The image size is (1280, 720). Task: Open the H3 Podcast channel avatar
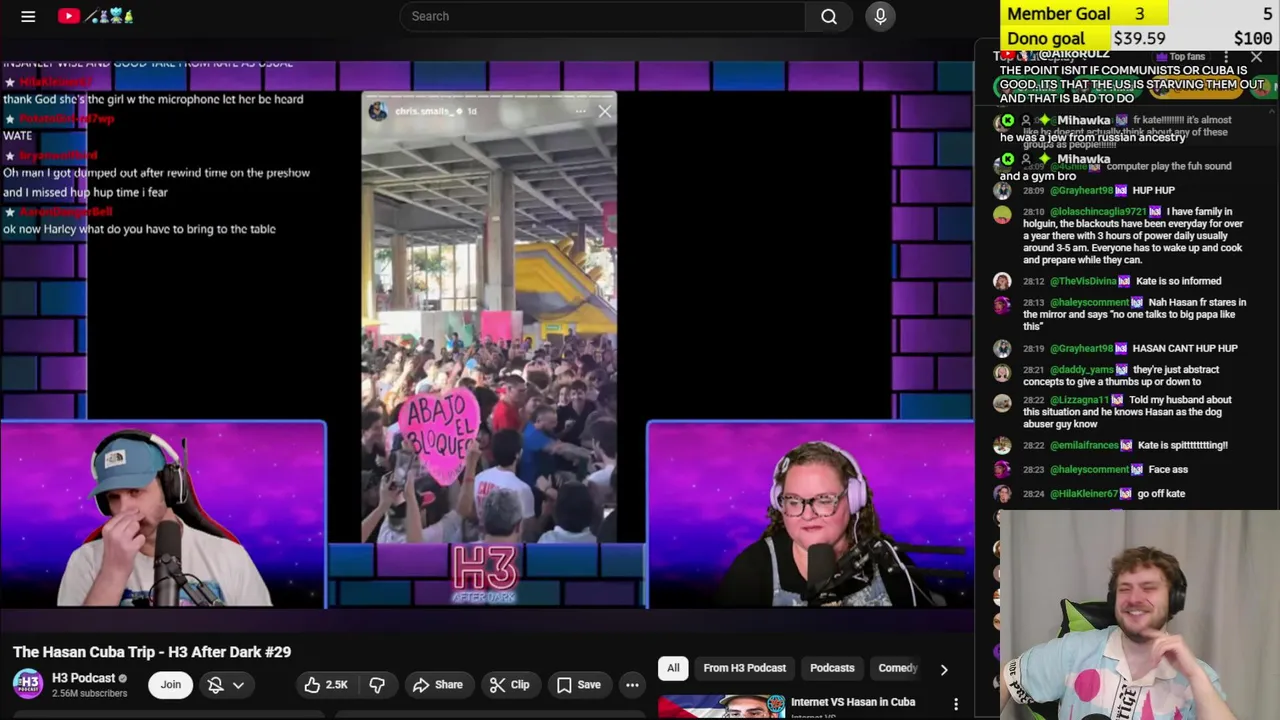[27, 684]
